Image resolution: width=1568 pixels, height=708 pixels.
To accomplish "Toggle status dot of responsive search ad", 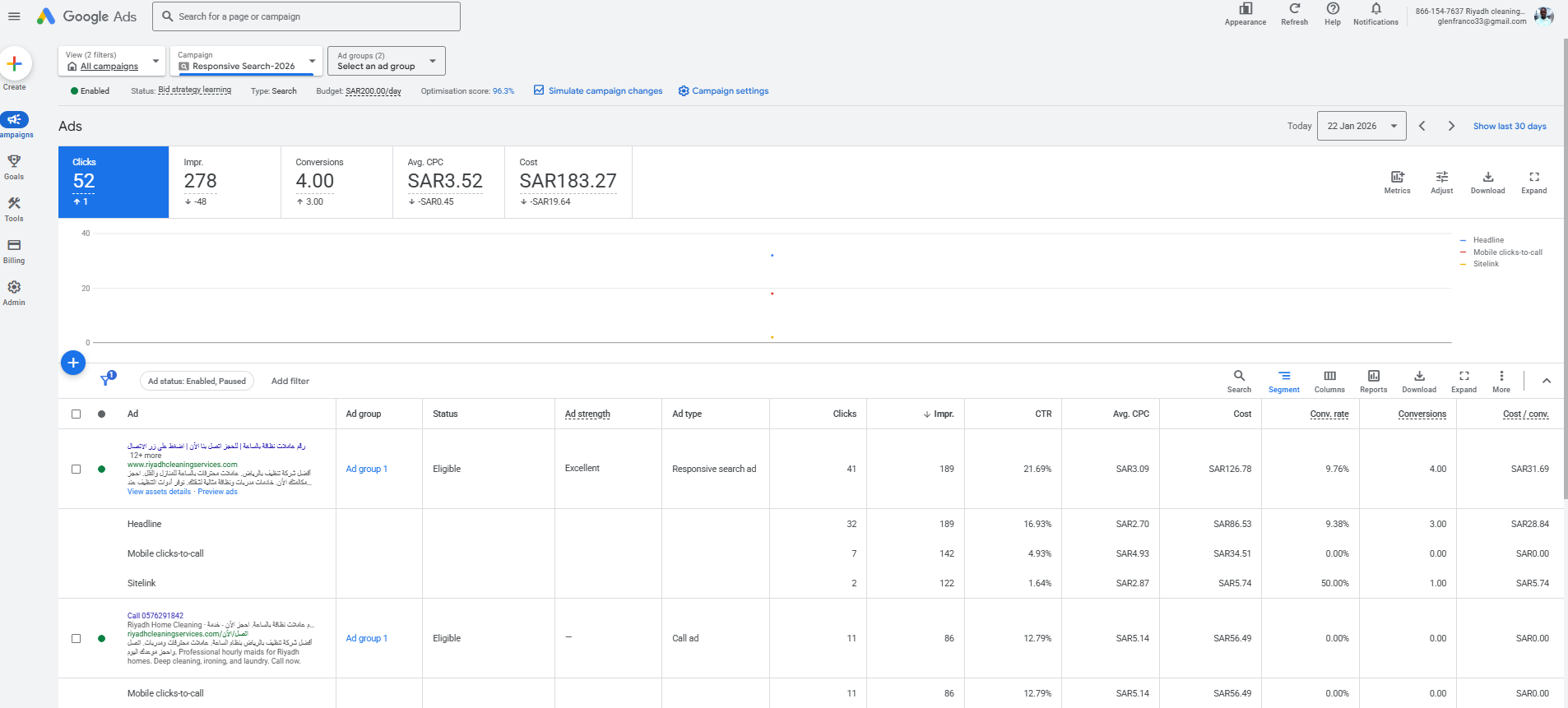I will (x=101, y=470).
